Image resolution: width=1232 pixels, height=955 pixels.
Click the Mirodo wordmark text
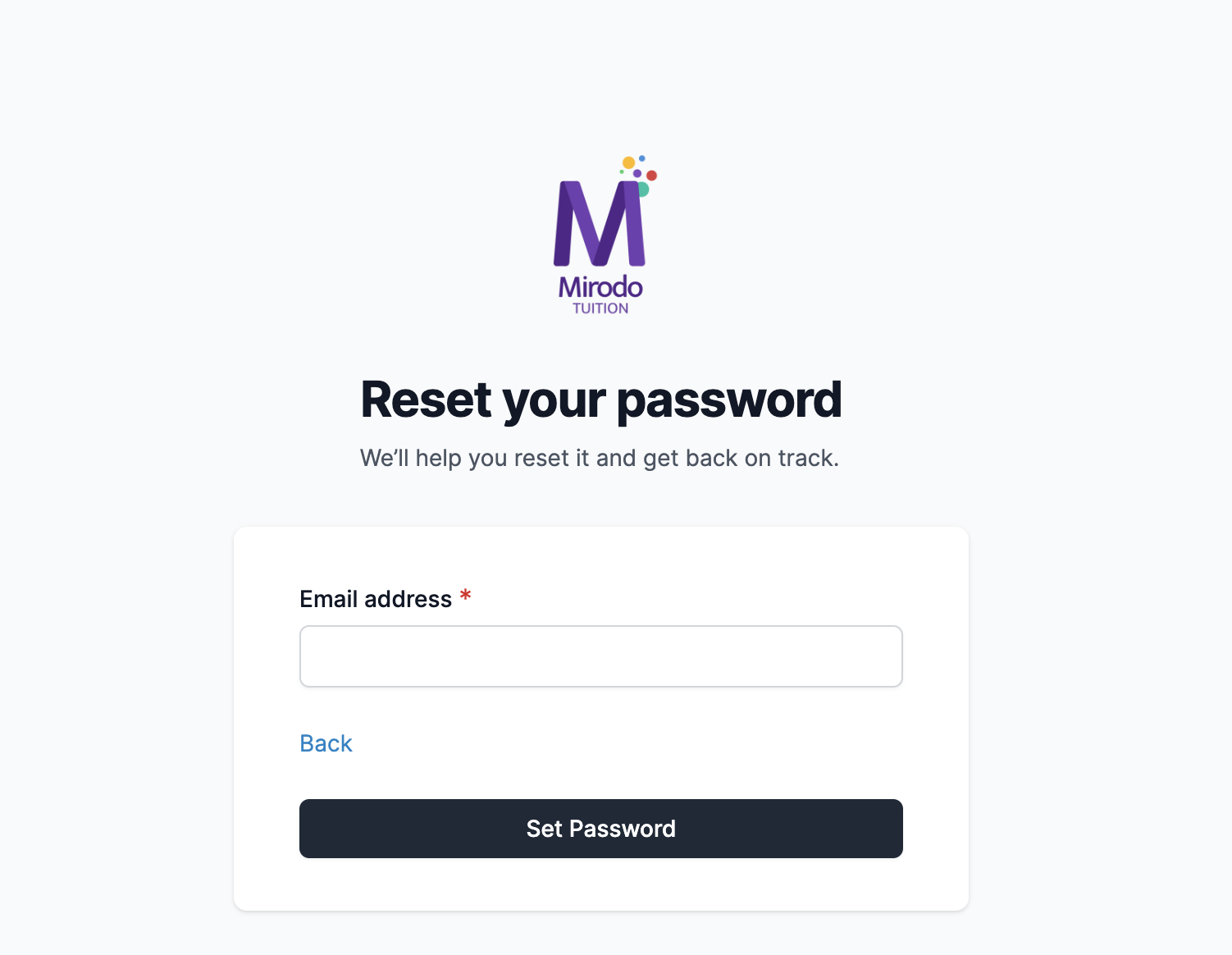(x=600, y=287)
